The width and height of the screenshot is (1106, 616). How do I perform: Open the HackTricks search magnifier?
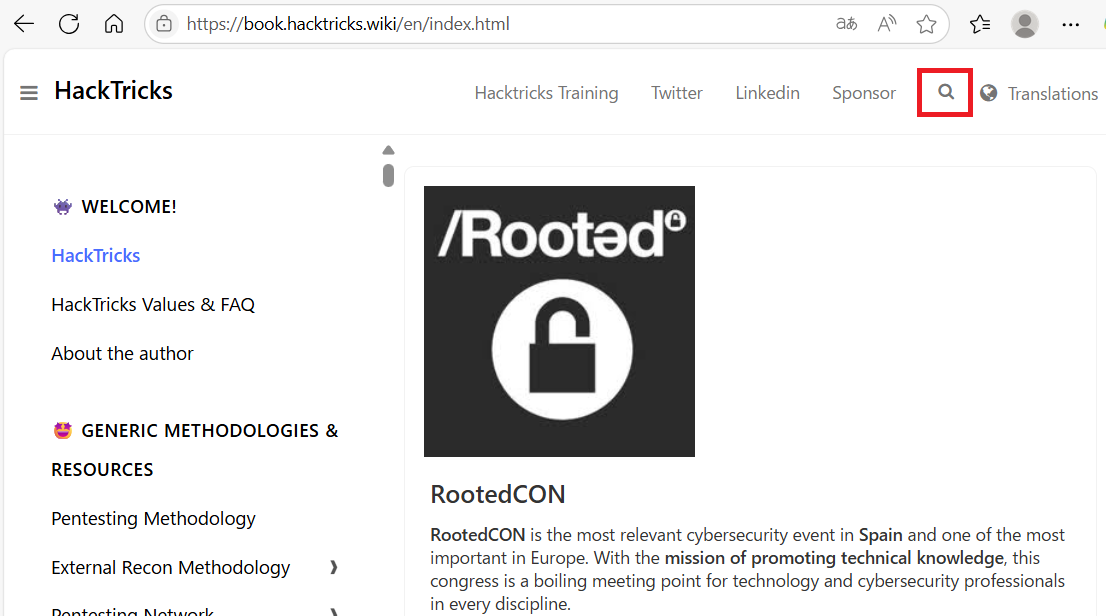(946, 92)
